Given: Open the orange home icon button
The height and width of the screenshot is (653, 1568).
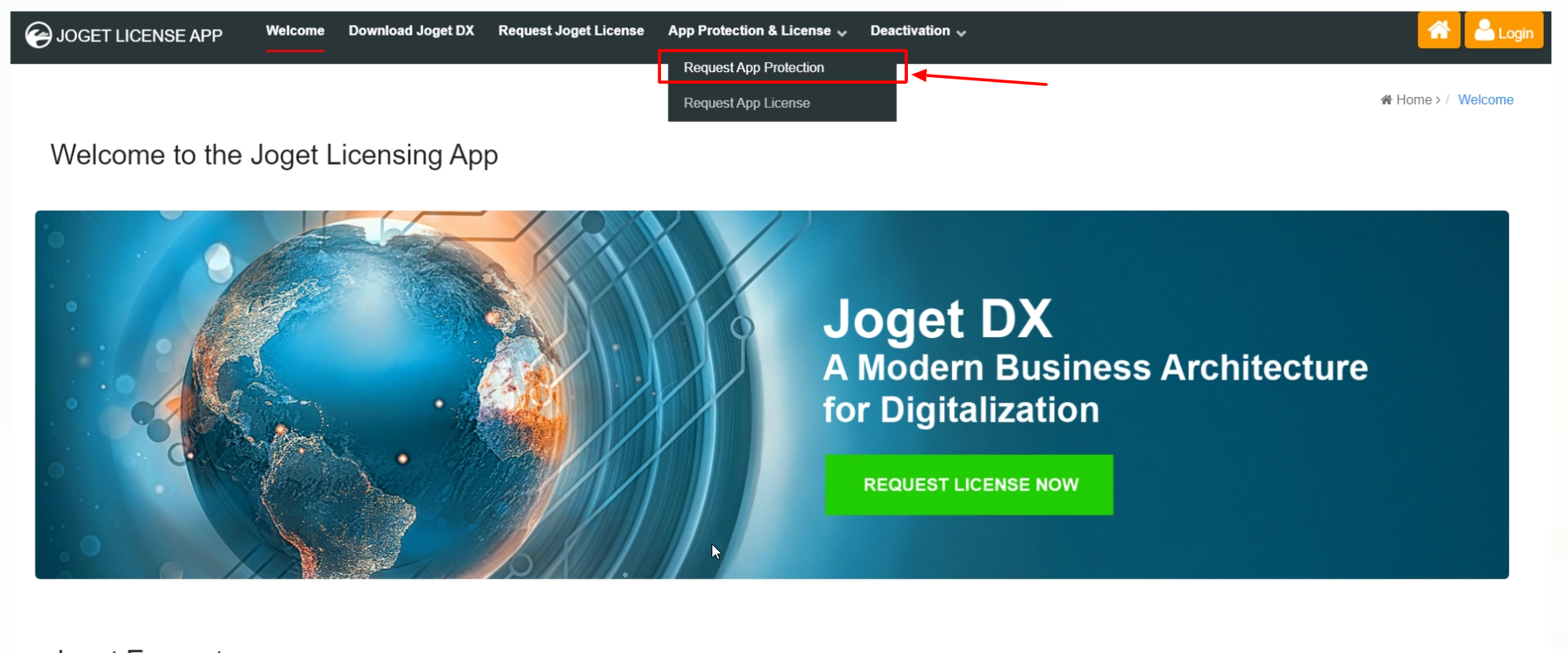Looking at the screenshot, I should [1439, 31].
